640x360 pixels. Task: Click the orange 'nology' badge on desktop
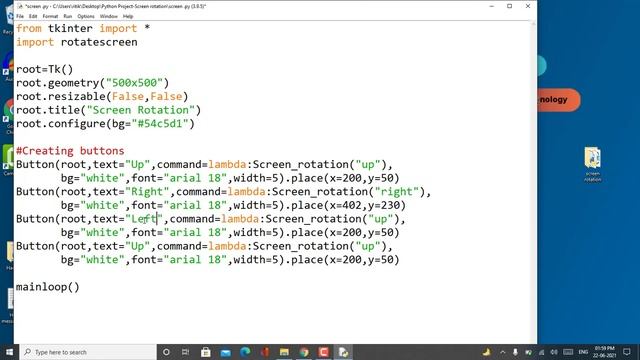coord(558,100)
